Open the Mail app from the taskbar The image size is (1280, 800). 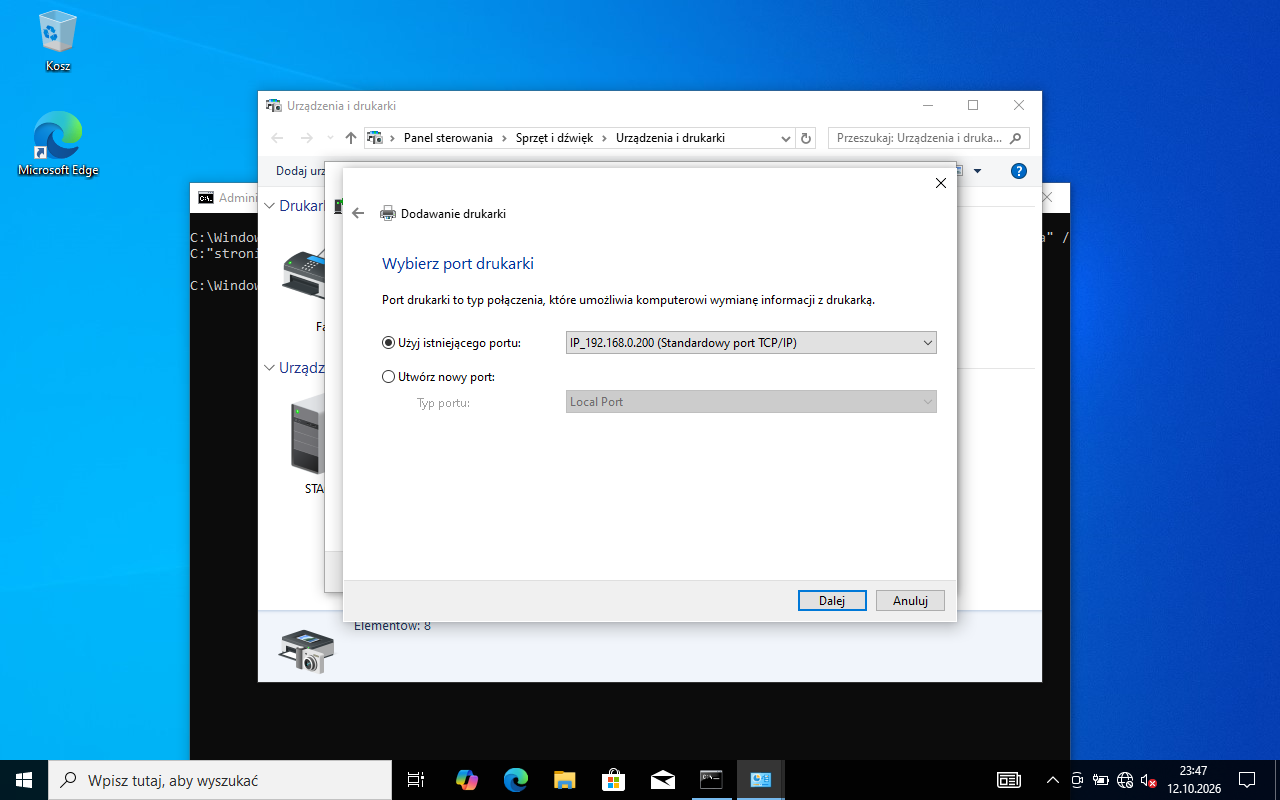[662, 780]
